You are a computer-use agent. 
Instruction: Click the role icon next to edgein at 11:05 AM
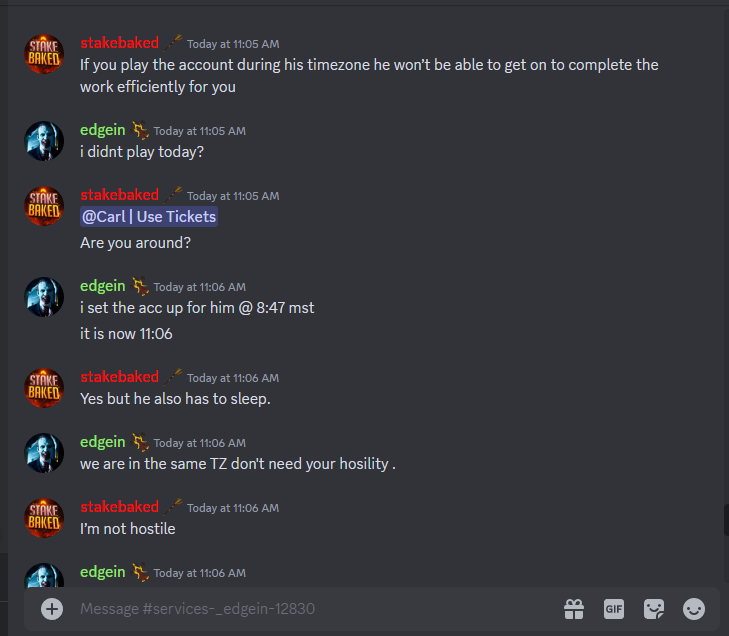coord(140,130)
